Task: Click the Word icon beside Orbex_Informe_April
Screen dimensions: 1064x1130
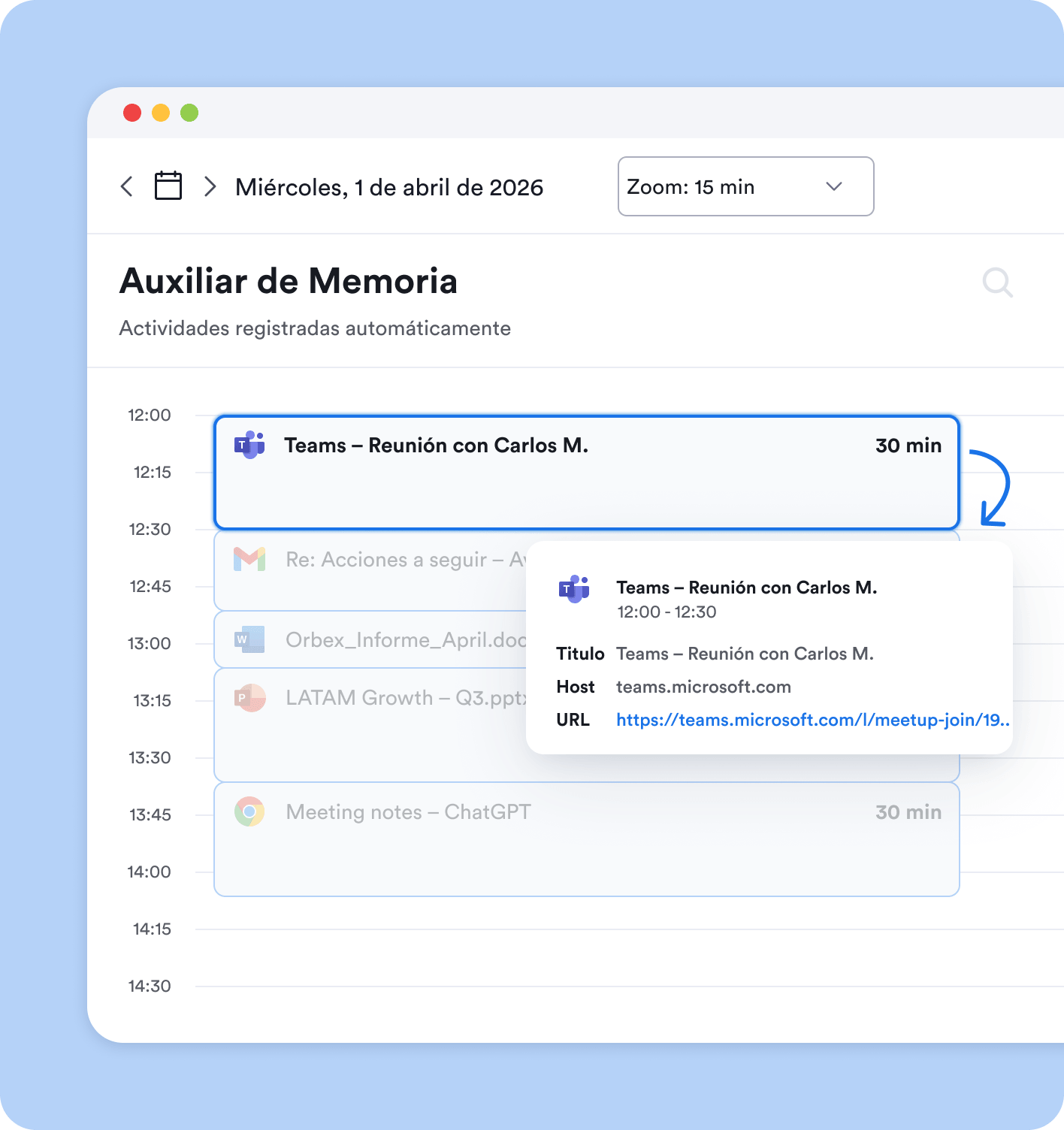Action: pos(249,639)
